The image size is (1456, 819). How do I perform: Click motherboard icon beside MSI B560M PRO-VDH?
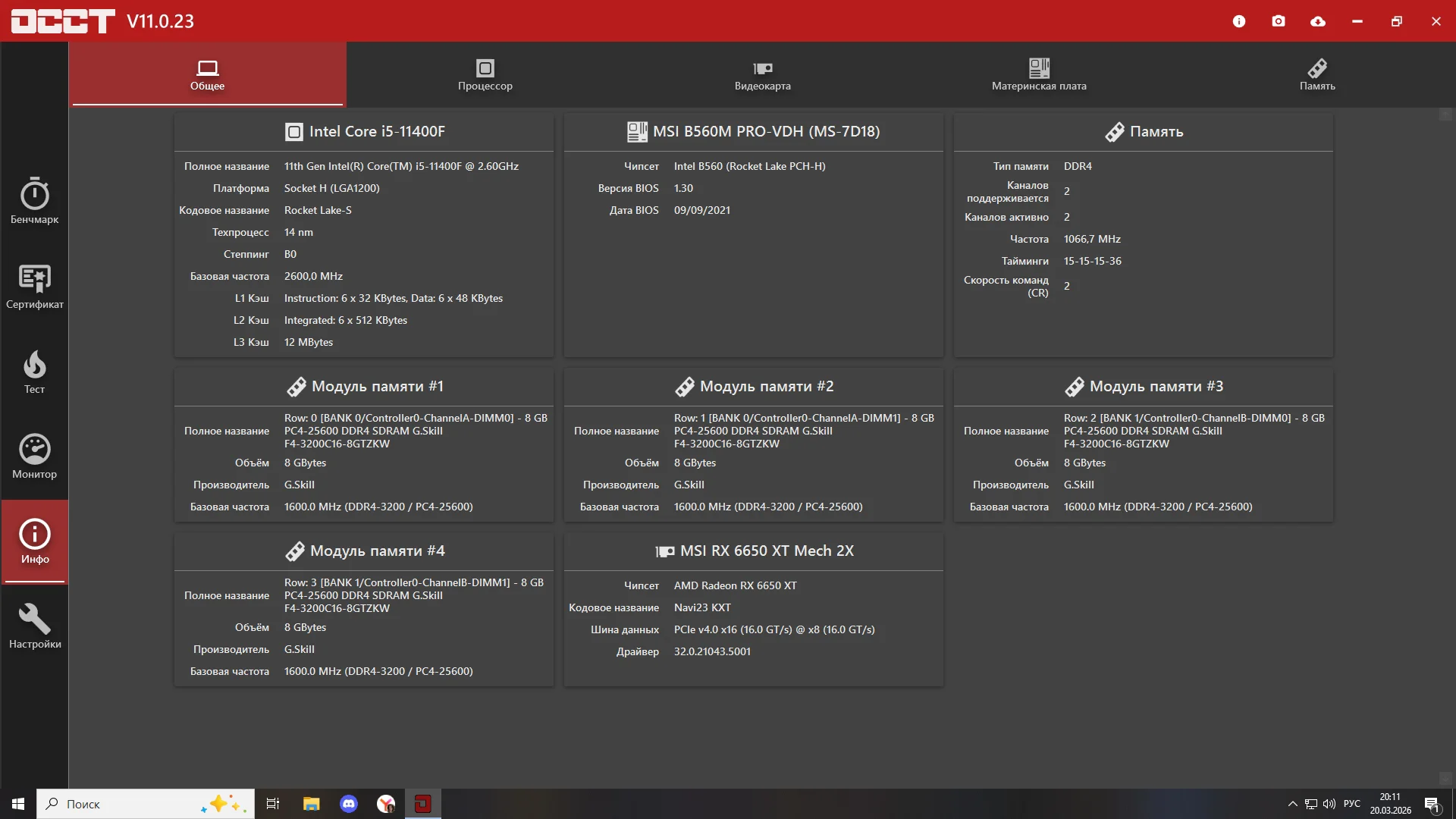637,132
